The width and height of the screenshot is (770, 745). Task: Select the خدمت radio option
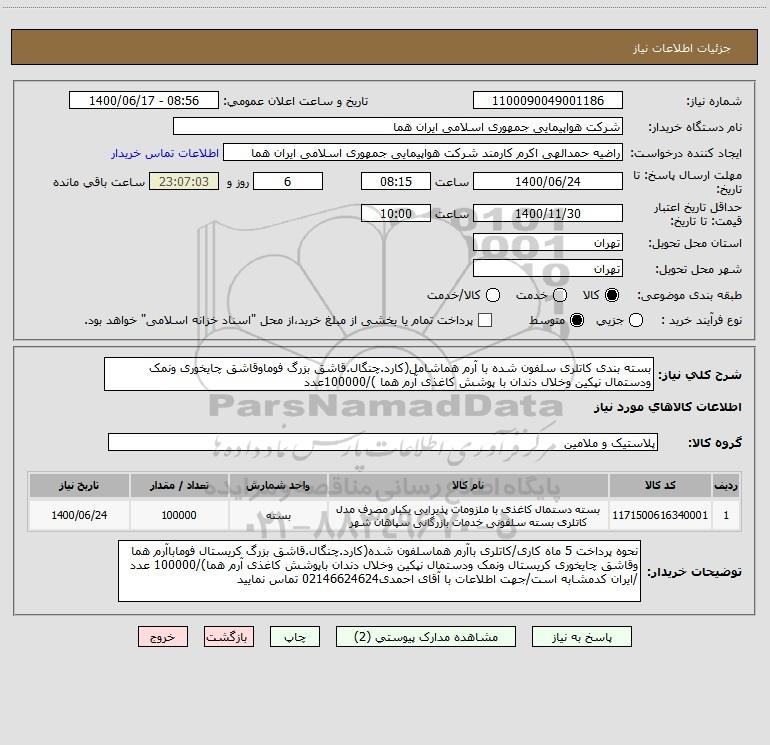560,295
